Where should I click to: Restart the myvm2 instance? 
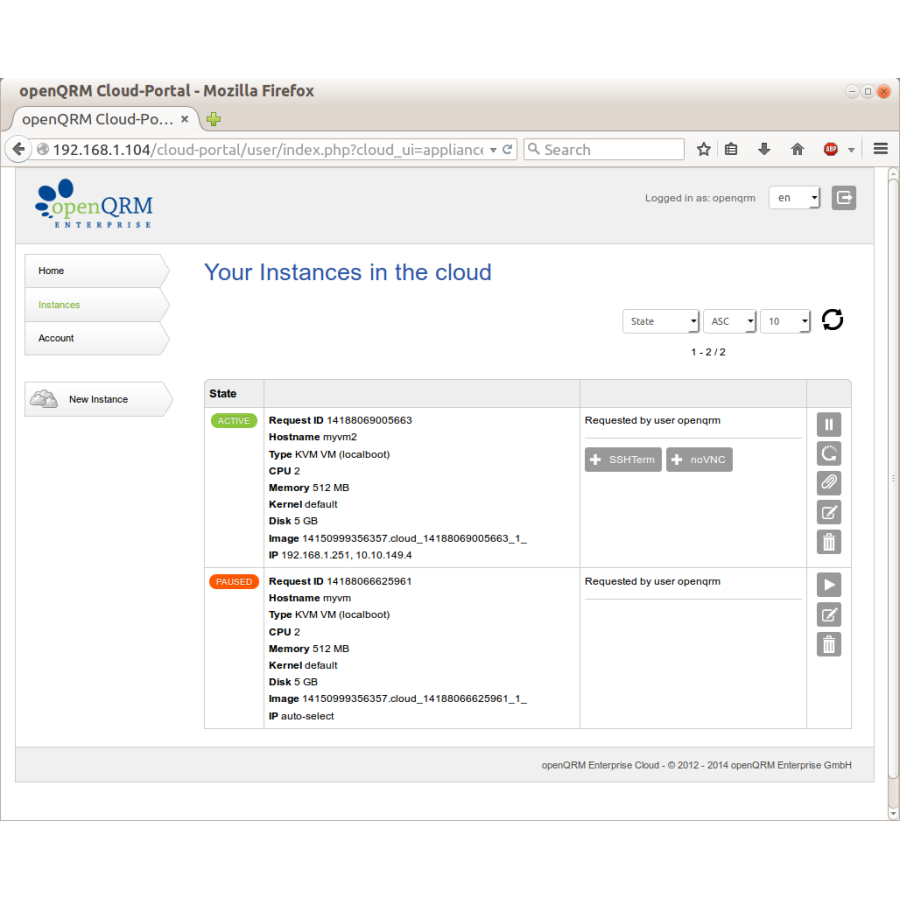828,453
